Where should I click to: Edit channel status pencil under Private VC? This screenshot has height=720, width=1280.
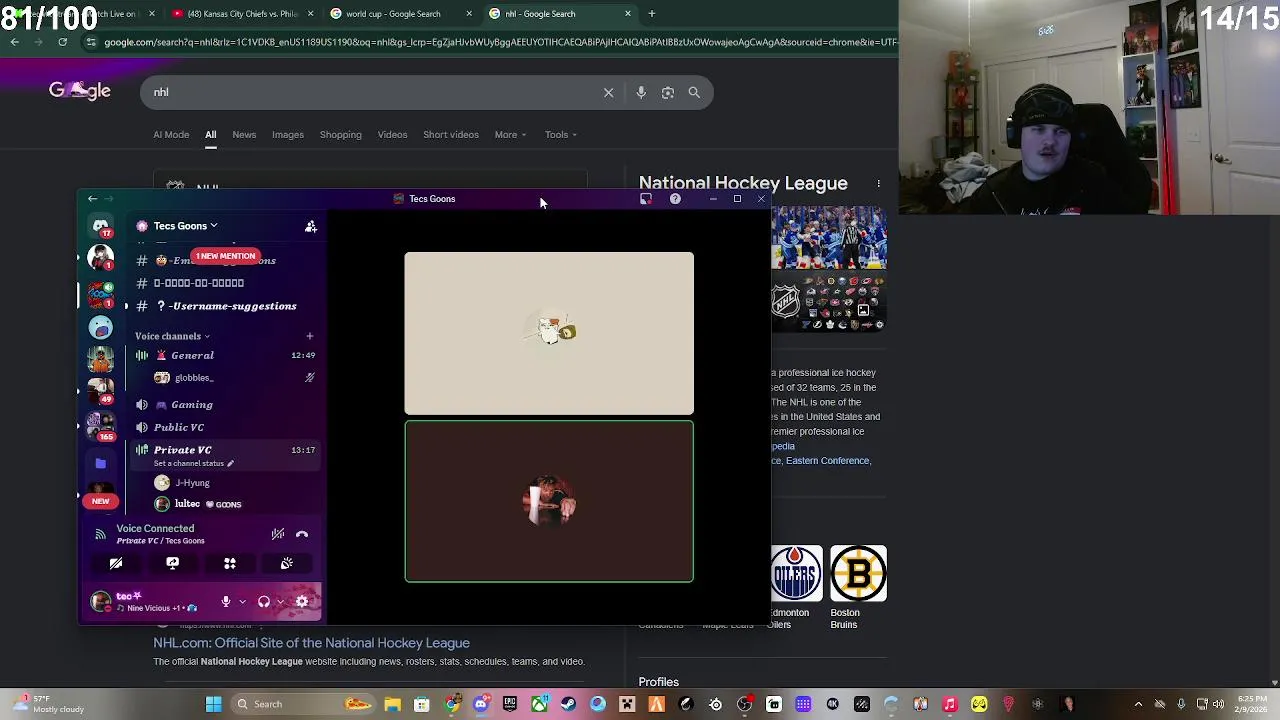pyautogui.click(x=230, y=464)
